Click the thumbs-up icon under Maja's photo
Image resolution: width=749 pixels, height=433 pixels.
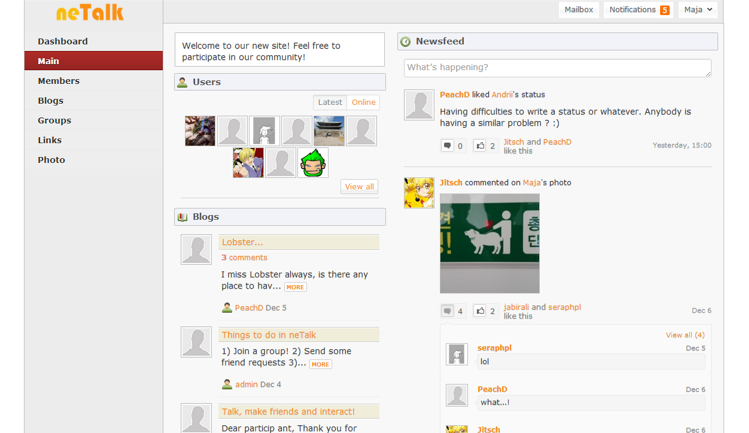point(480,311)
